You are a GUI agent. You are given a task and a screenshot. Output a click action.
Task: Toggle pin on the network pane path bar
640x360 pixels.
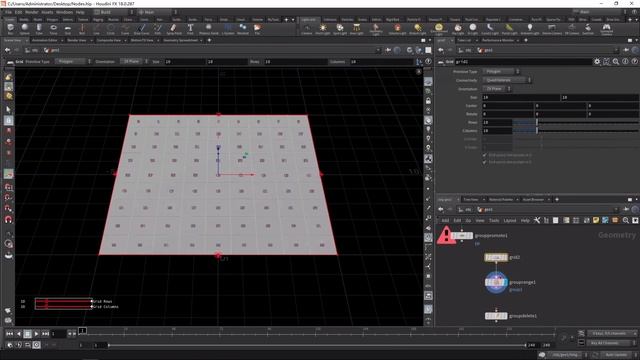point(627,209)
